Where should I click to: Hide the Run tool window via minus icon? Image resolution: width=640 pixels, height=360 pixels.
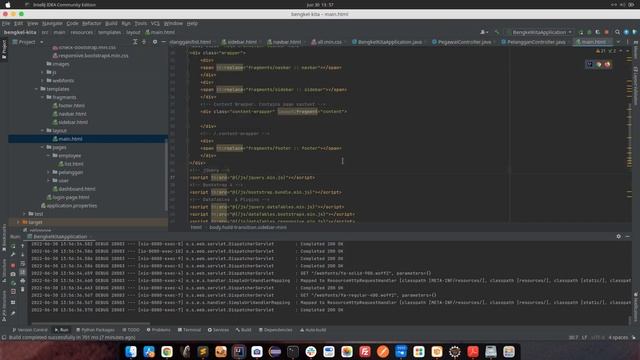coord(628,236)
